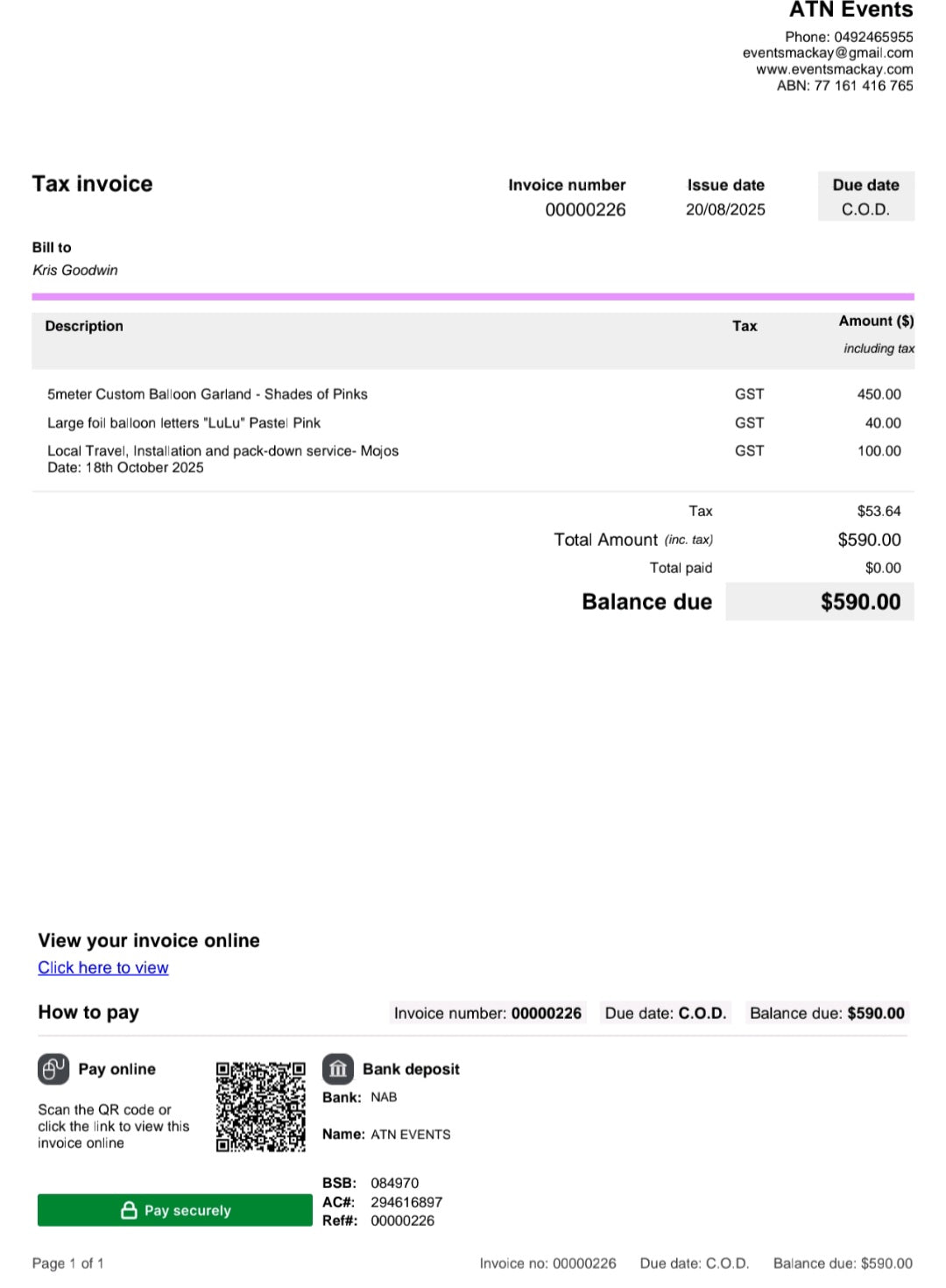The image size is (946, 1288).
Task: Click the Due date C.O.D. header box
Action: point(866,196)
